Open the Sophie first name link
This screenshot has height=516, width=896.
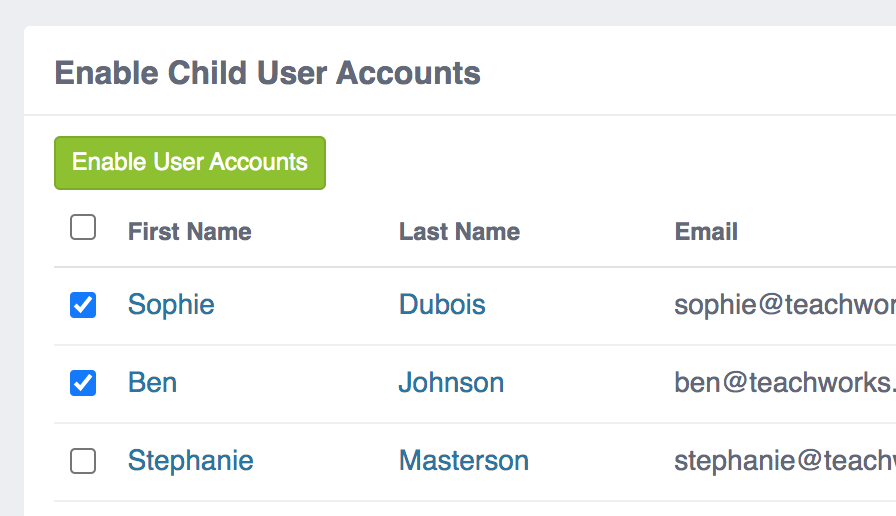point(171,304)
